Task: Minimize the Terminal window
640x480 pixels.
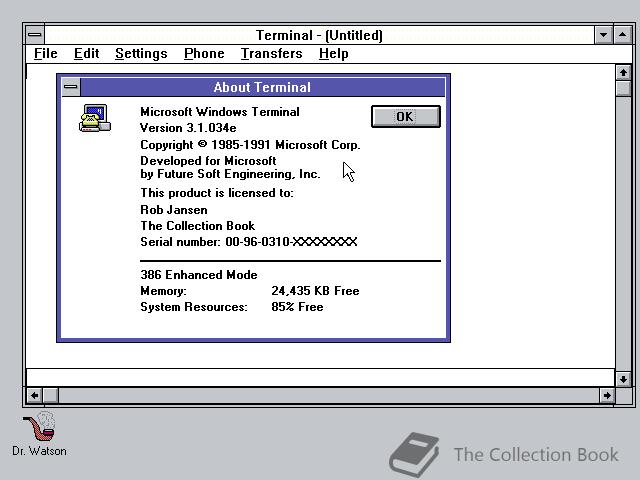Action: (603, 35)
